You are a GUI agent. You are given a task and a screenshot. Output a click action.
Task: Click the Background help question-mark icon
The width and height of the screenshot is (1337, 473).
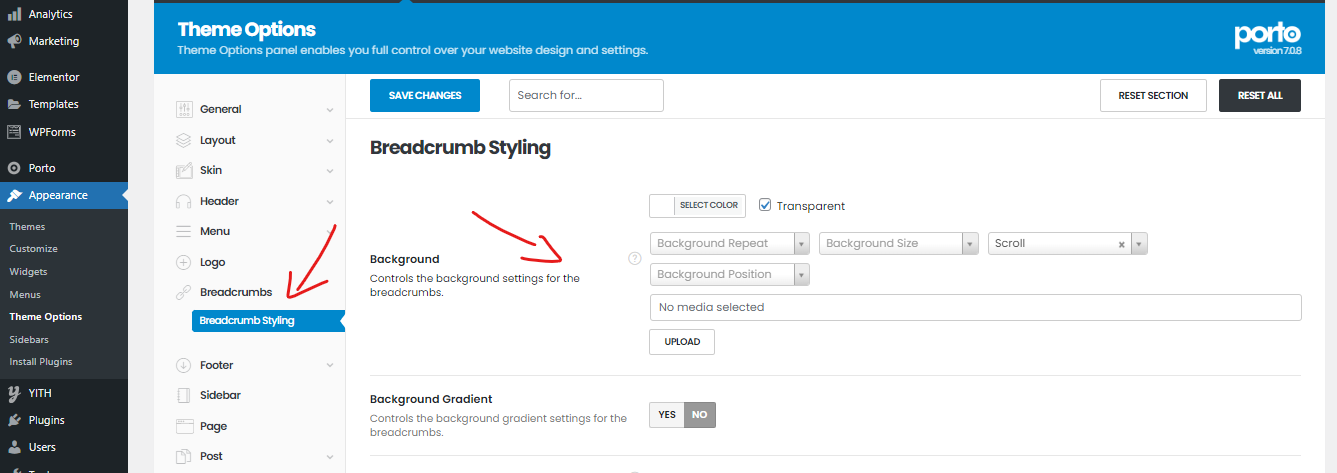(634, 258)
